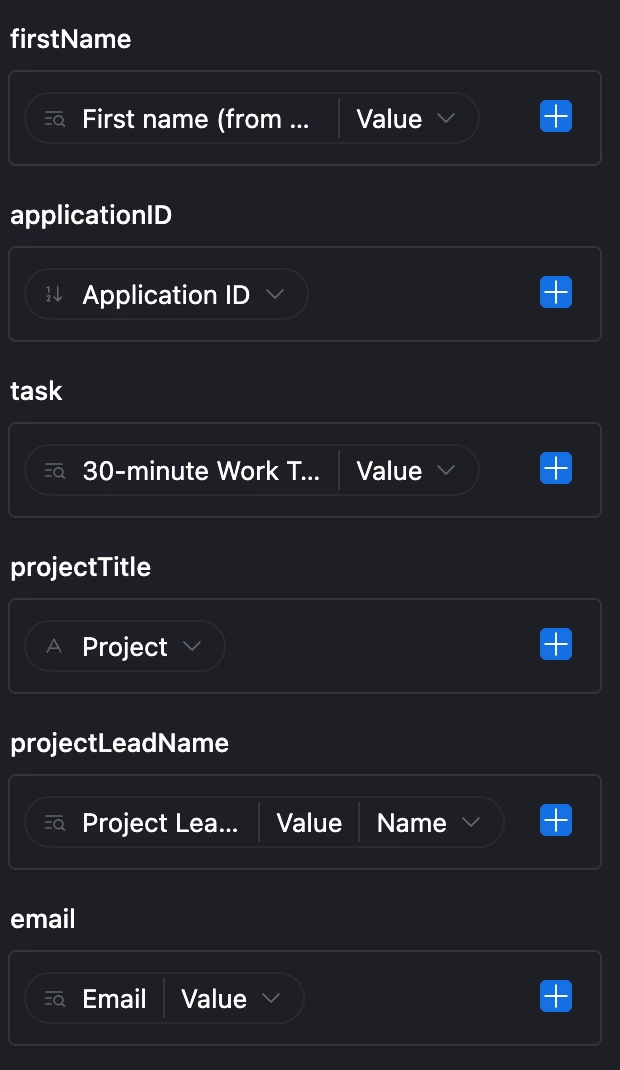Open the Name dropdown in the projectLeadName field
Image resolution: width=620 pixels, height=1070 pixels.
(x=428, y=823)
